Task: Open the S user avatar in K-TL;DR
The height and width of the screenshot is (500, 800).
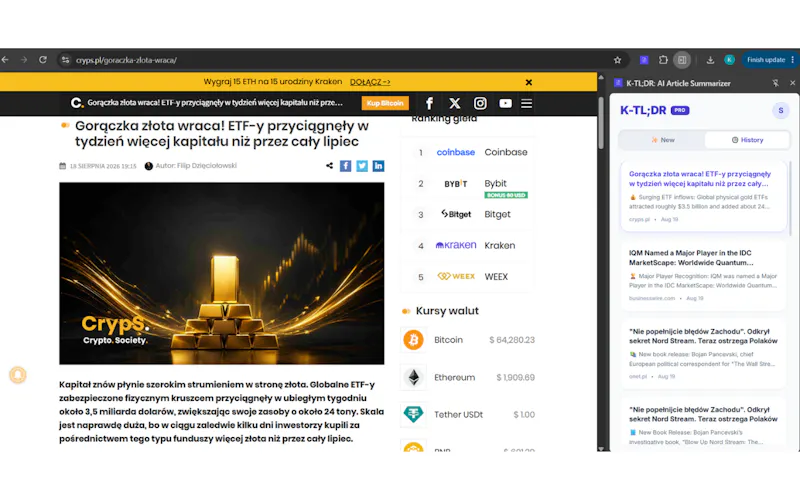Action: tap(781, 110)
